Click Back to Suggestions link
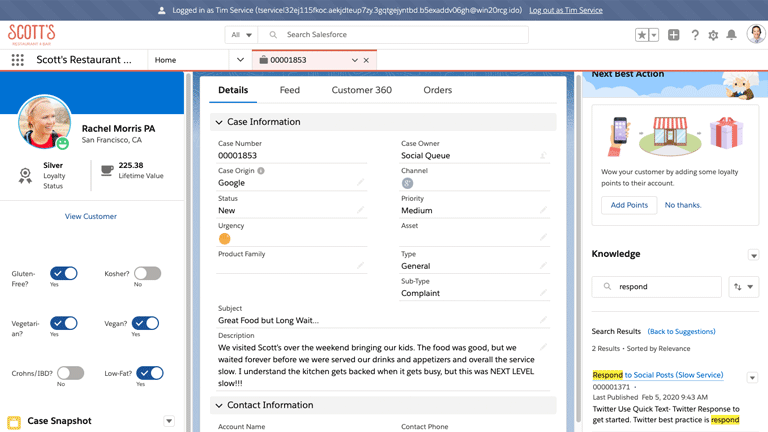 point(681,332)
